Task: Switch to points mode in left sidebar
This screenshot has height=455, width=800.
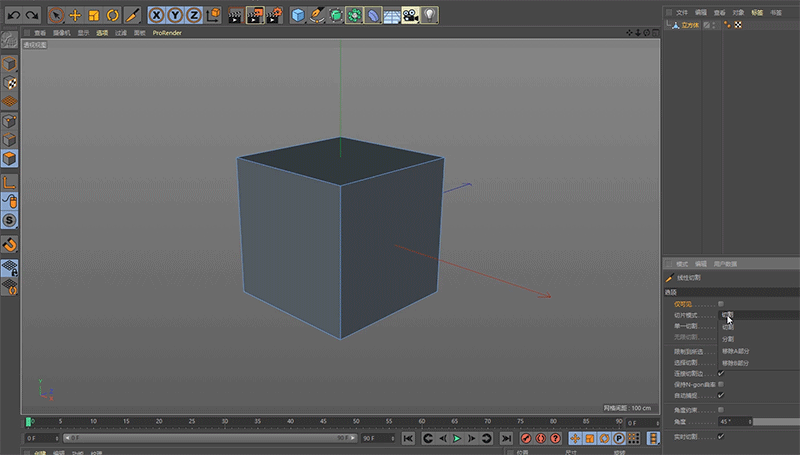Action: tap(9, 121)
